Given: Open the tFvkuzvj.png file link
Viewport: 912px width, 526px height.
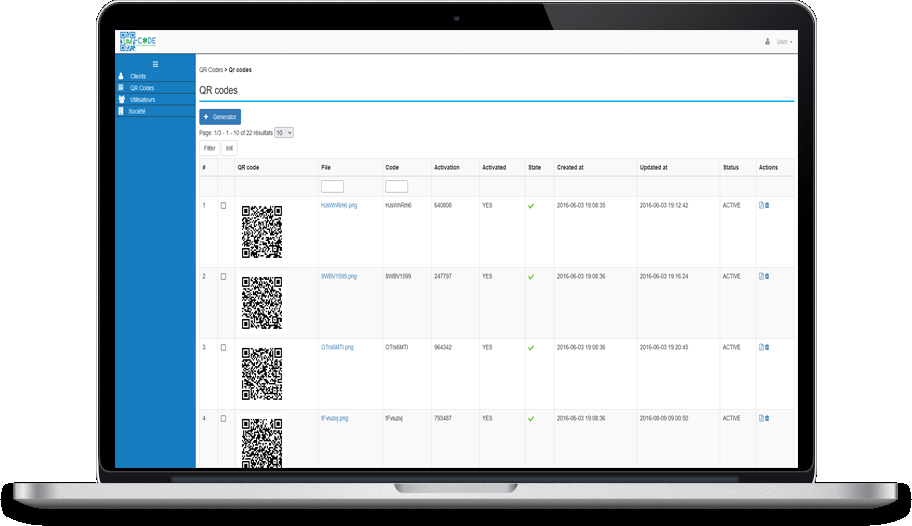Looking at the screenshot, I should click(x=334, y=418).
